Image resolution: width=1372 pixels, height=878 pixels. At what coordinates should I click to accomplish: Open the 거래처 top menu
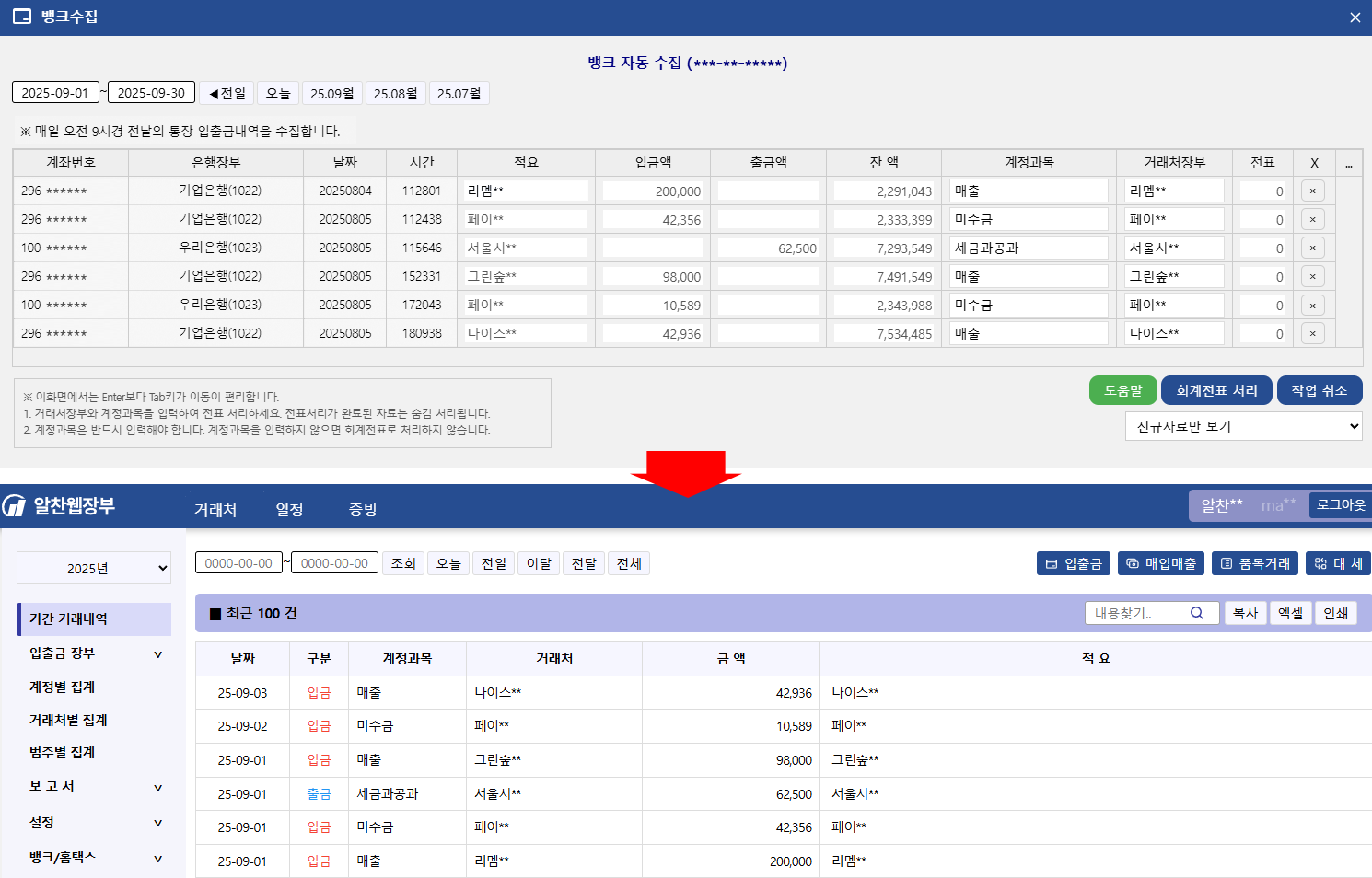click(x=215, y=509)
